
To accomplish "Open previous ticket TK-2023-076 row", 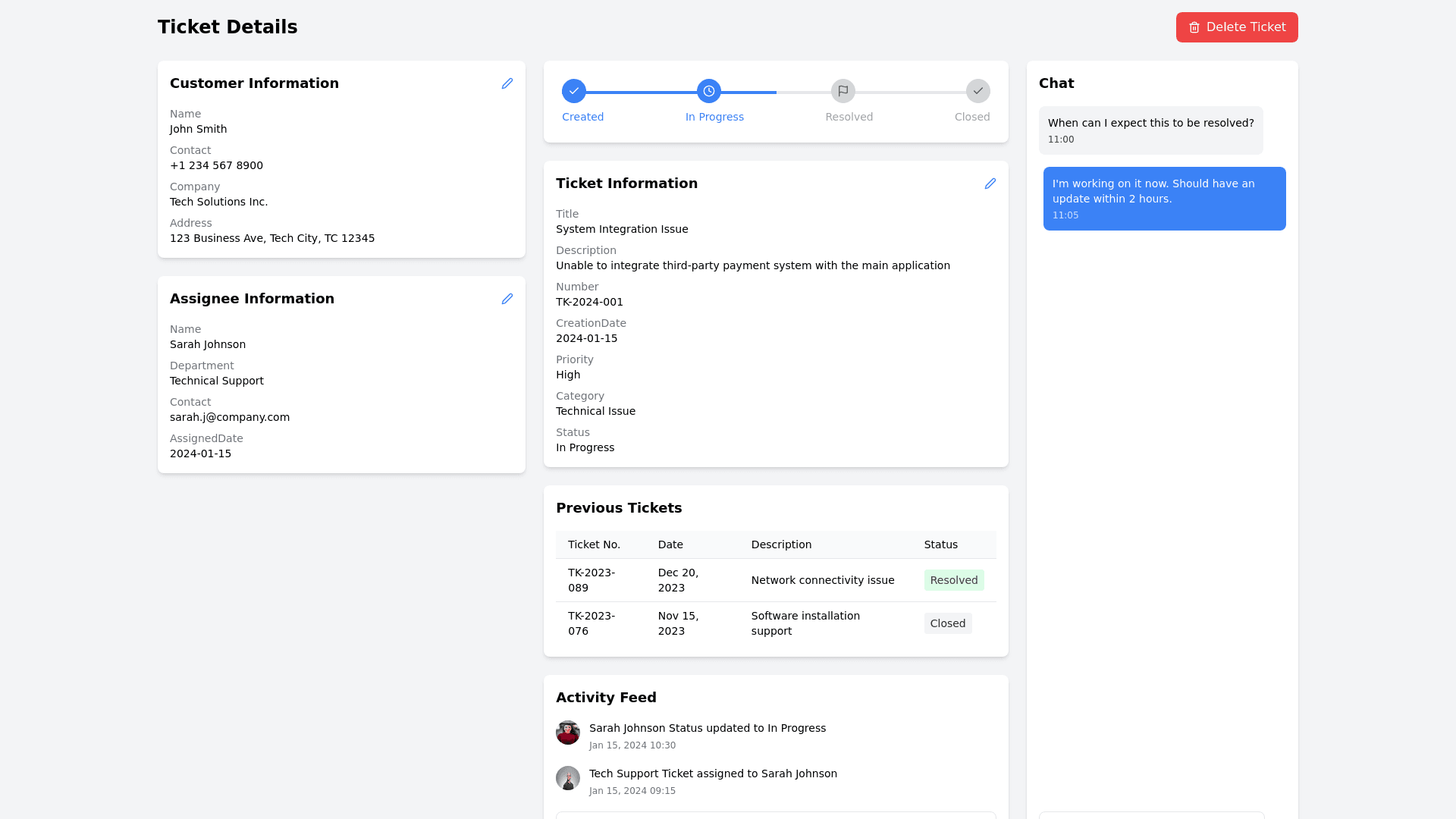I will tap(591, 623).
